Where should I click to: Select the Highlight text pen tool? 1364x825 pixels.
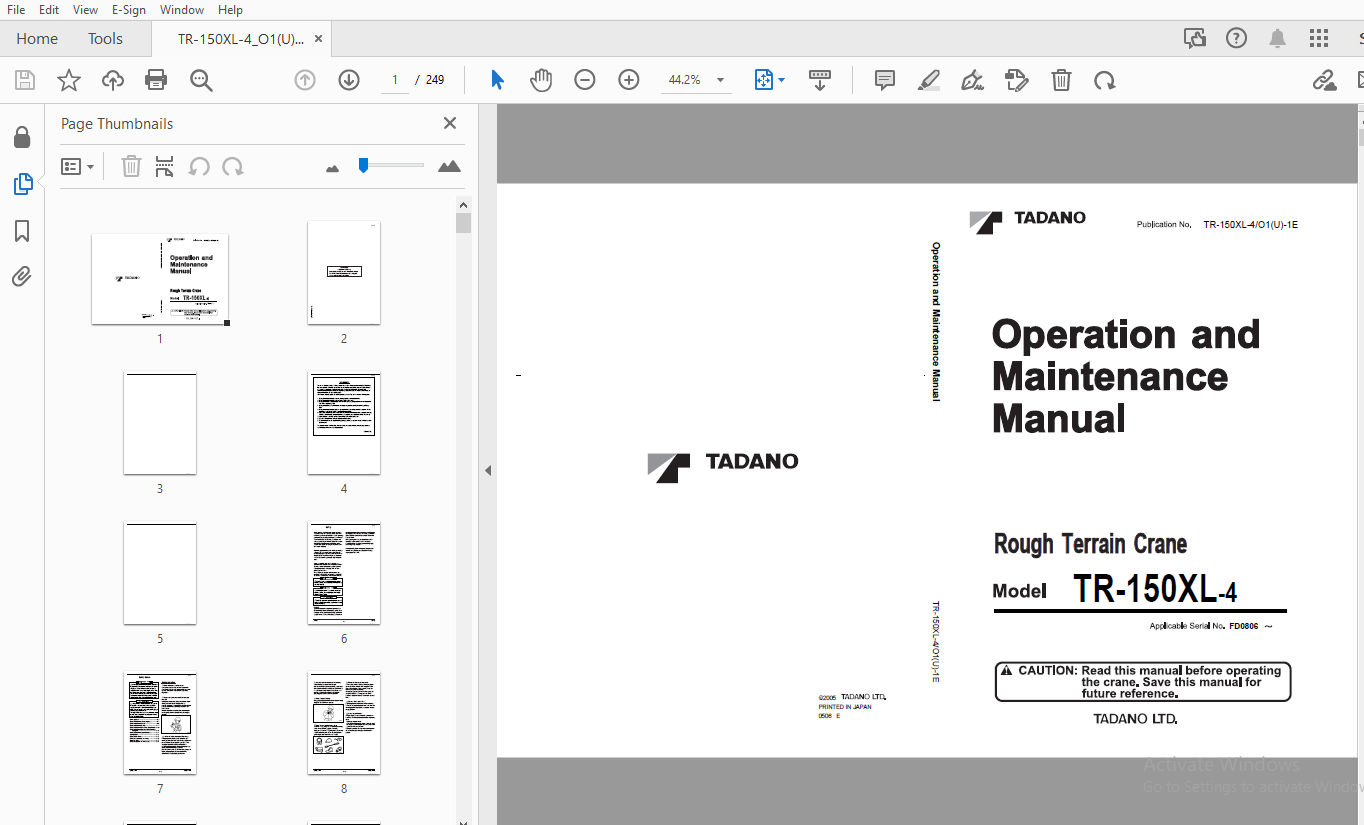click(929, 80)
